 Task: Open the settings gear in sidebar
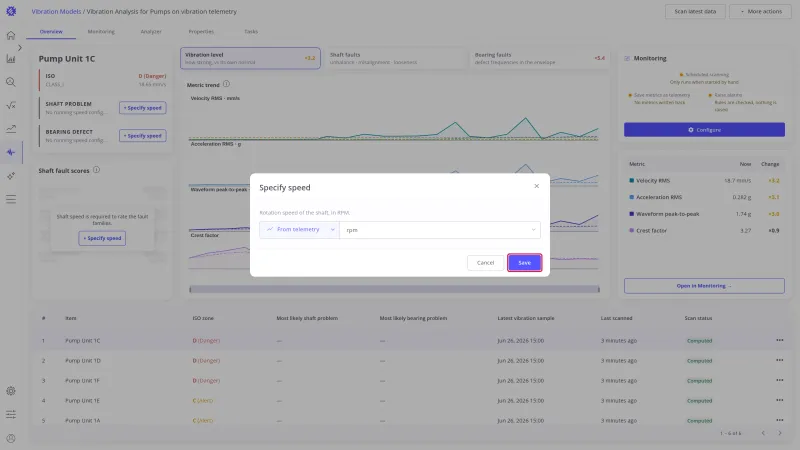click(11, 391)
